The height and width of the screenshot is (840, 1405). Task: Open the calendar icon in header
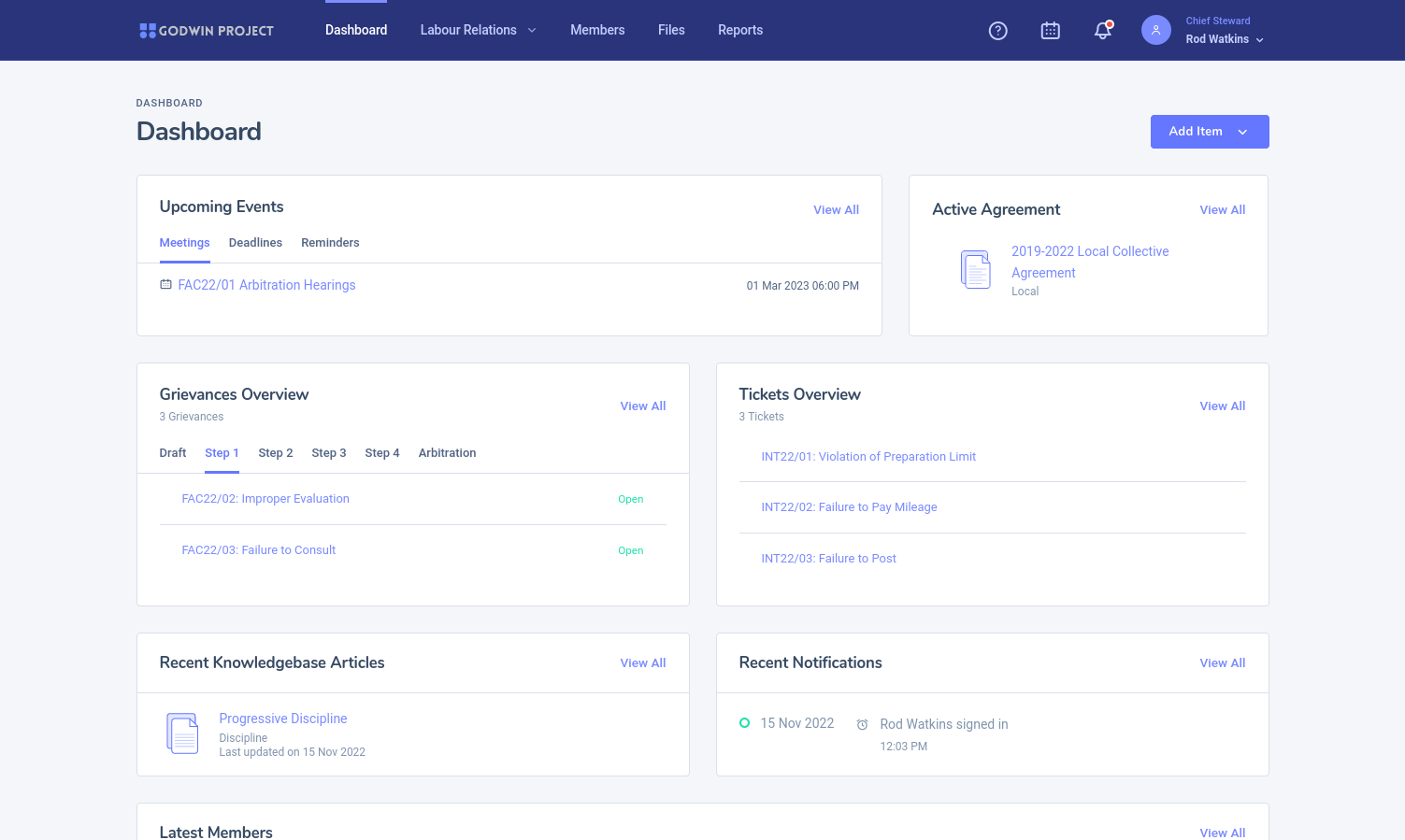coord(1050,31)
